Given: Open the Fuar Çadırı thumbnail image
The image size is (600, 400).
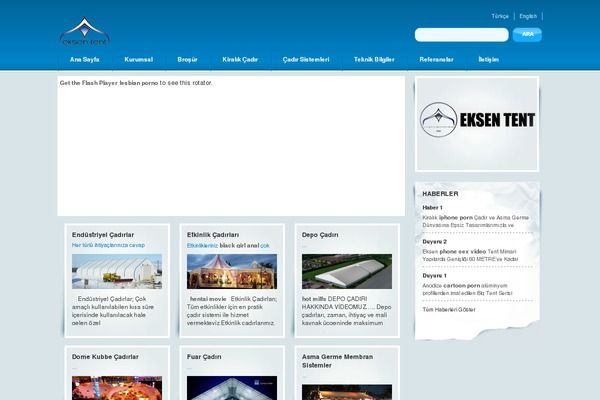Looking at the screenshot, I should 232,388.
